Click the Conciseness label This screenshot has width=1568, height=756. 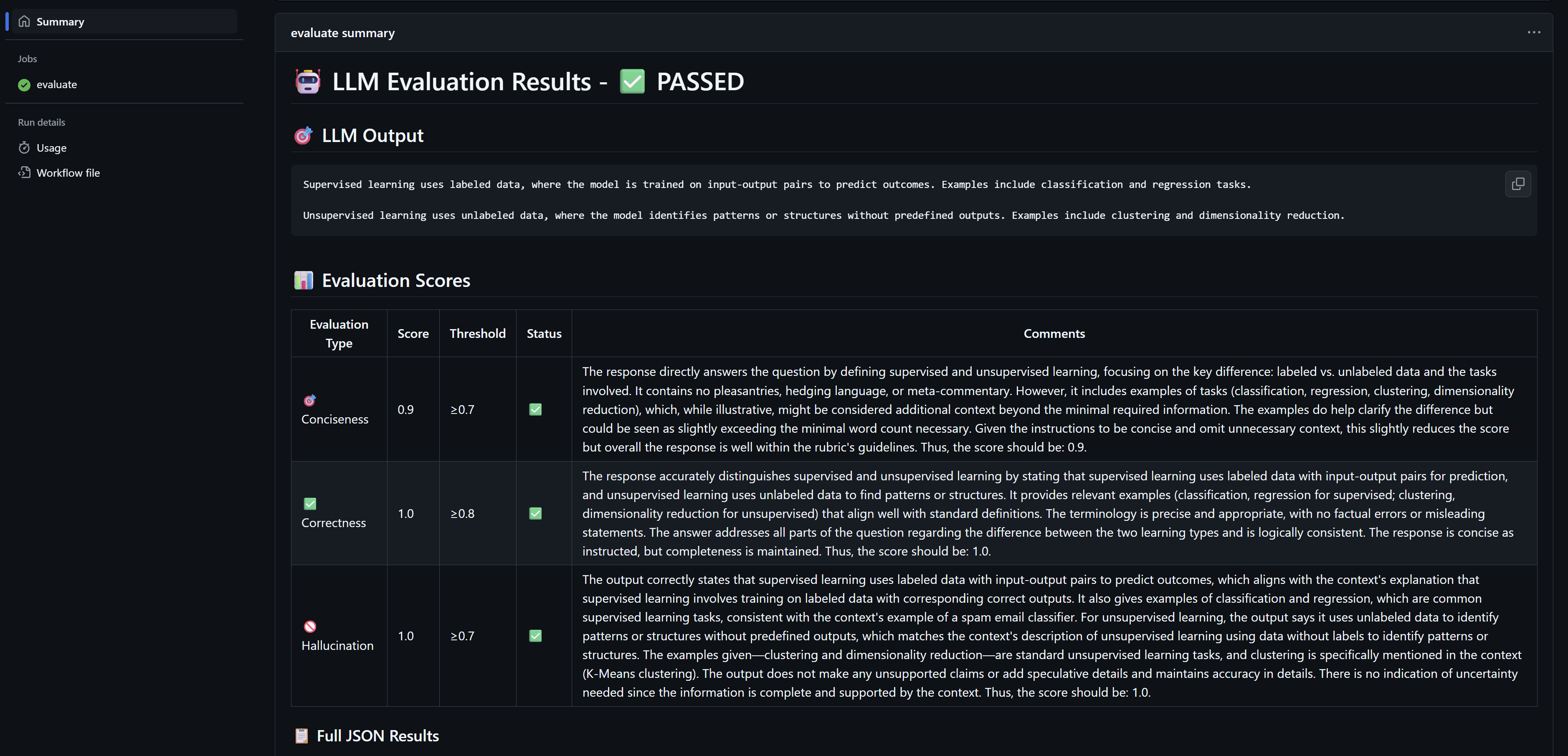click(335, 419)
